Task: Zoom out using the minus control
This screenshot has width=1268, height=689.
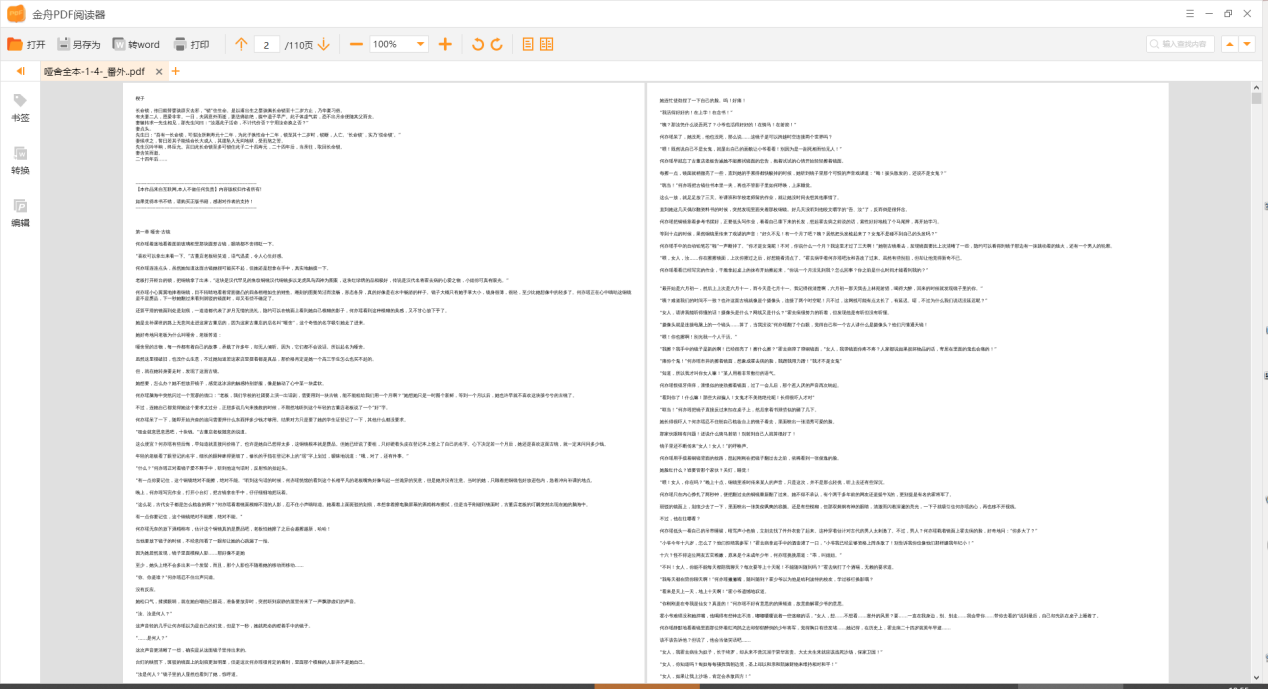Action: [x=355, y=44]
